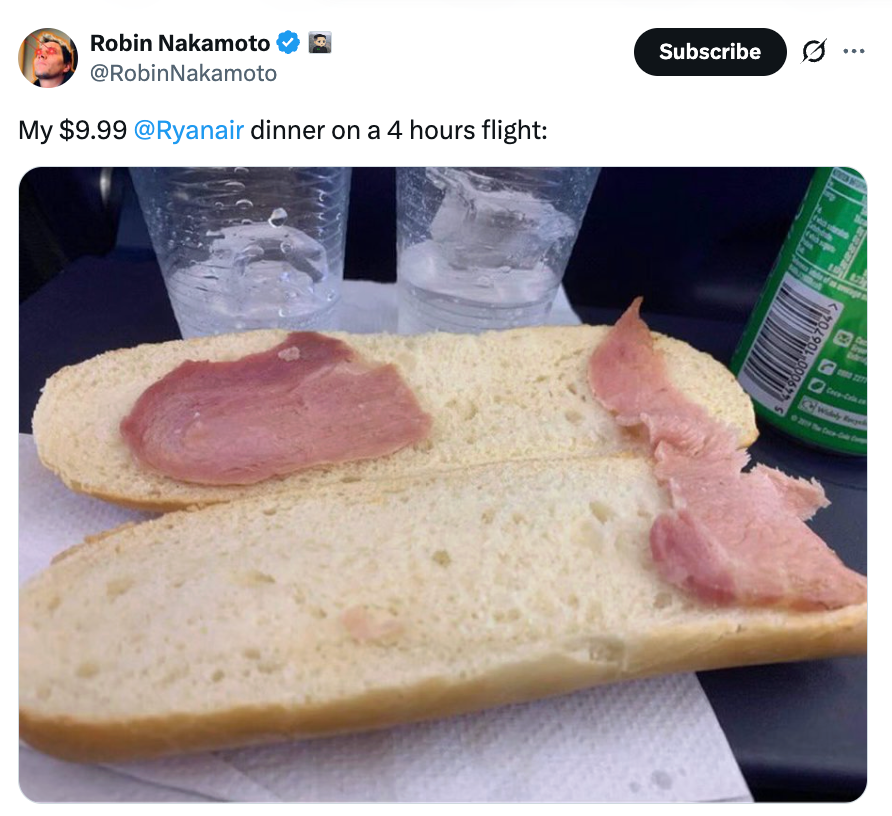
Task: Open the Grok slashed-circle icon
Action: [813, 51]
